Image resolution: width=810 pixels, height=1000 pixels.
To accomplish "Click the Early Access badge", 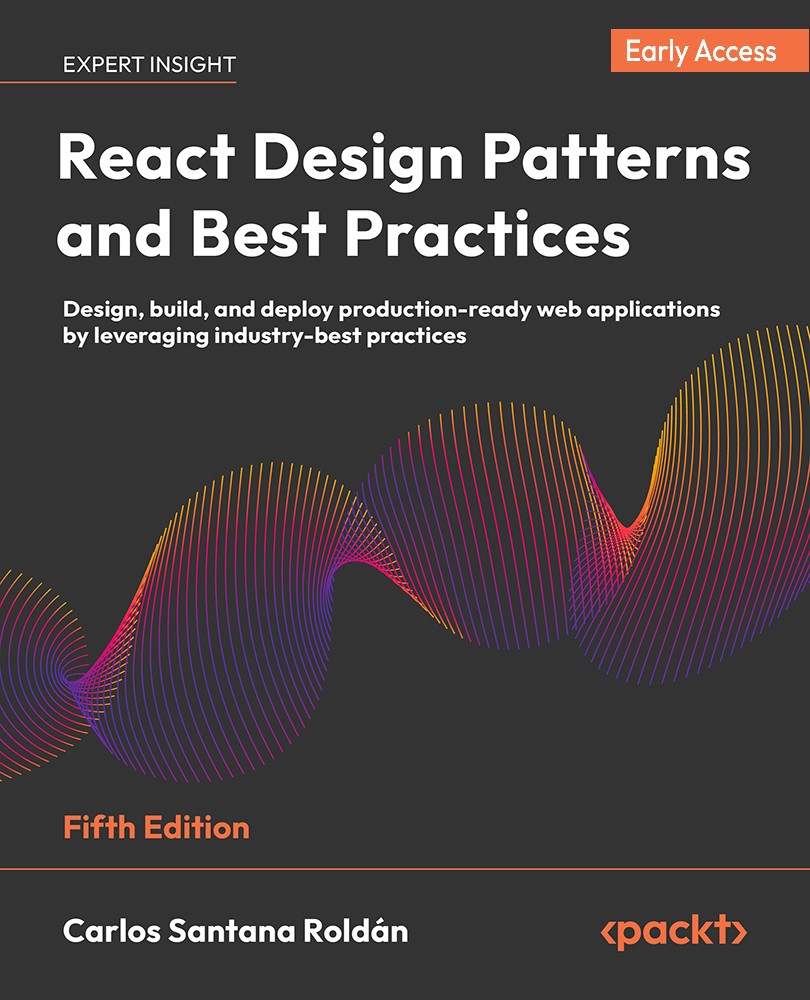I will point(710,50).
